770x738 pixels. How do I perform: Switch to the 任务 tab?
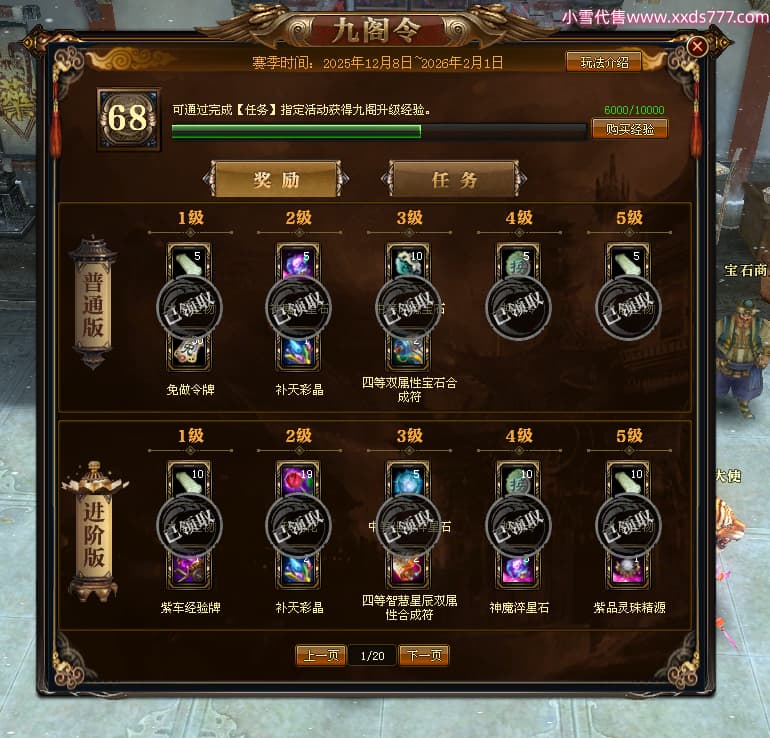[454, 179]
